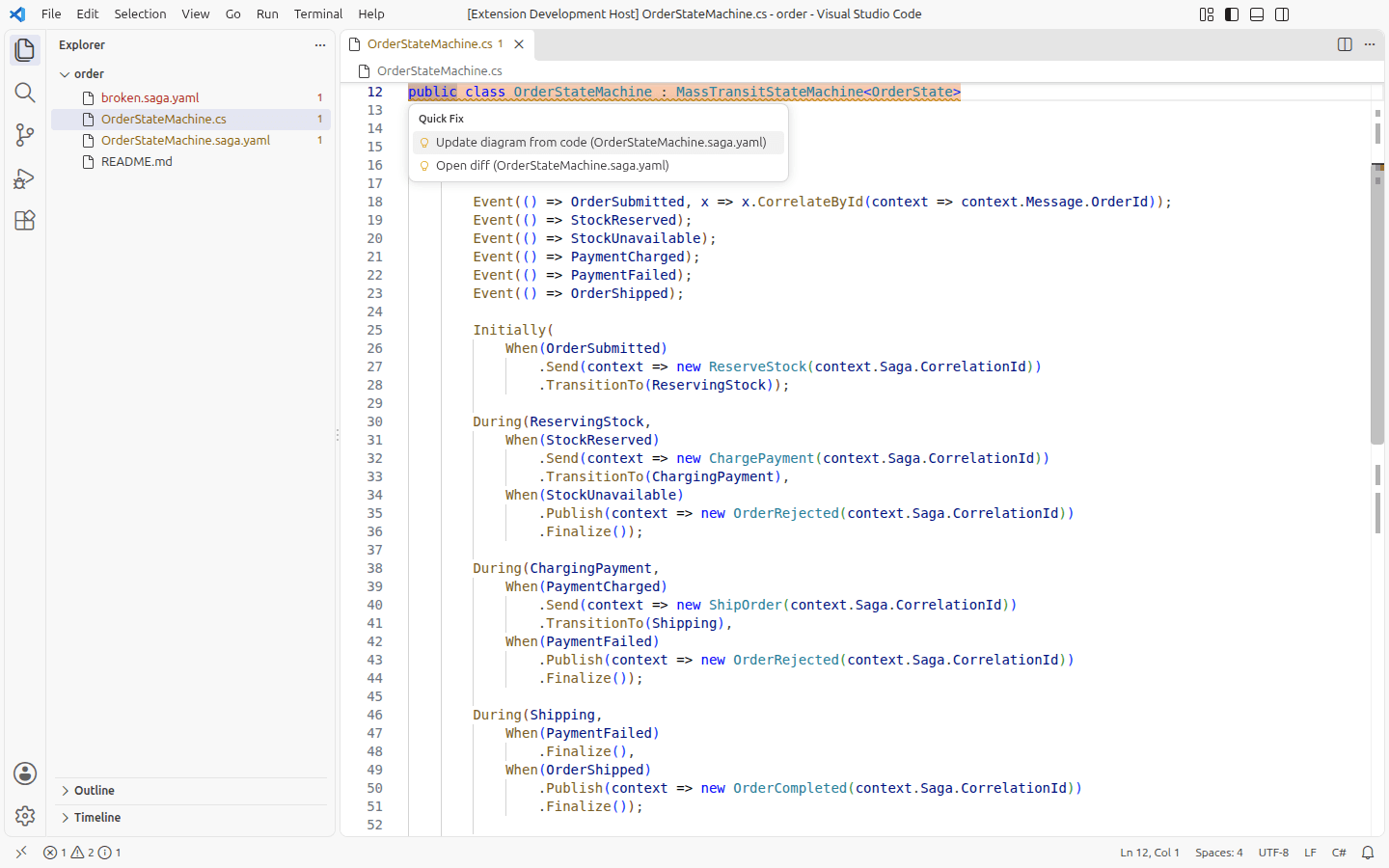Expand the Outline section
1389x868 pixels.
click(x=191, y=791)
